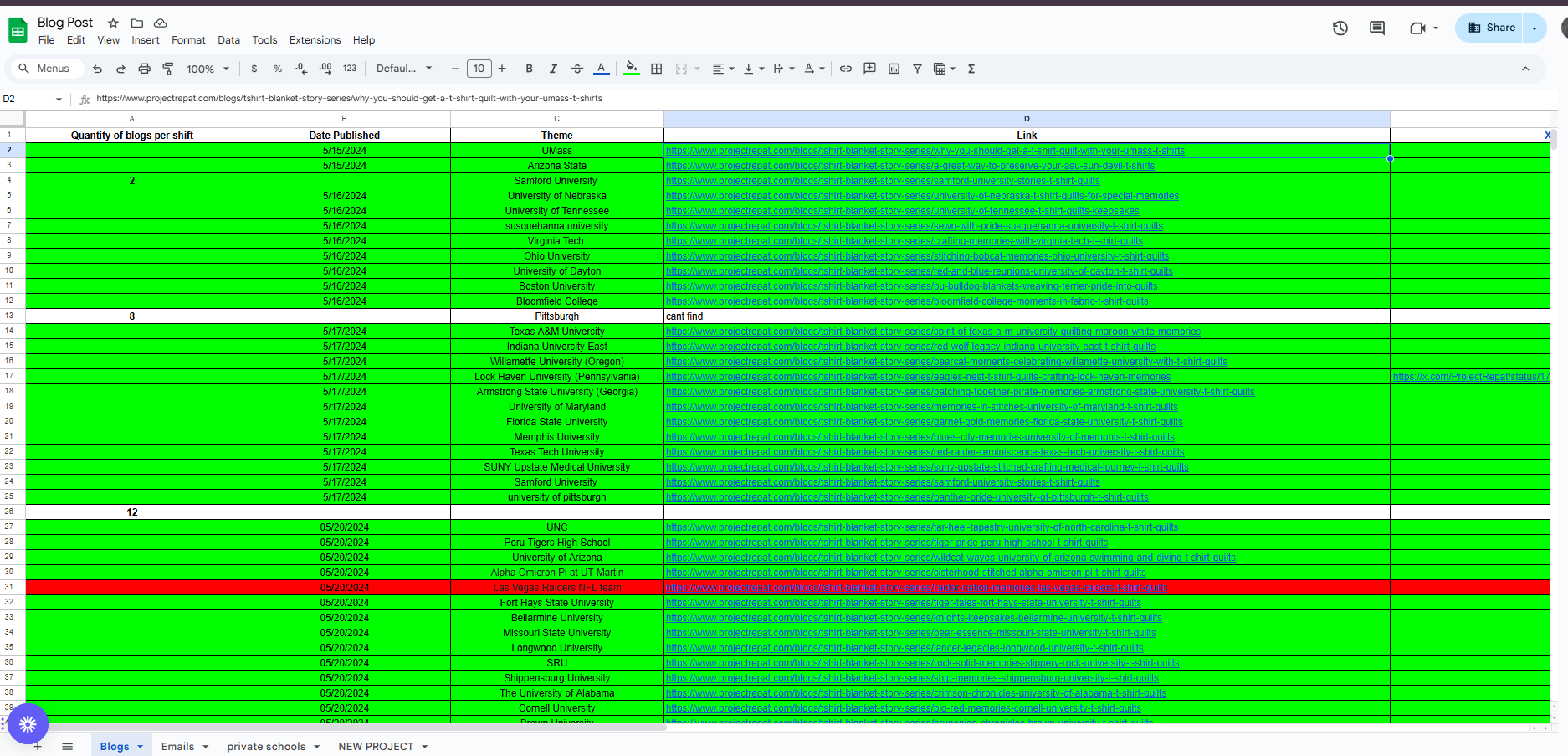
Task: Open version history
Action: pyautogui.click(x=1340, y=28)
